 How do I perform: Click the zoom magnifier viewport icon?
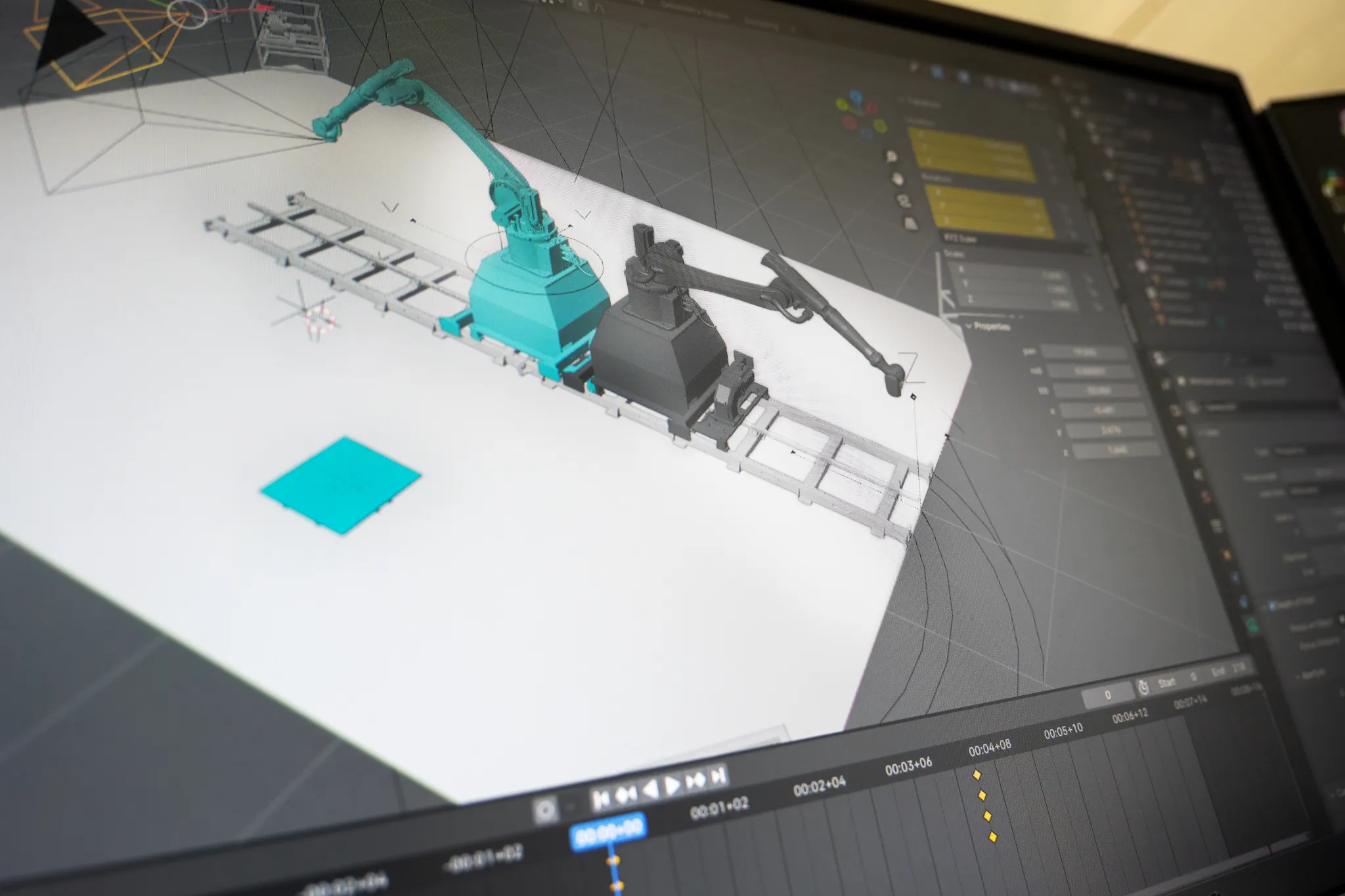[892, 156]
